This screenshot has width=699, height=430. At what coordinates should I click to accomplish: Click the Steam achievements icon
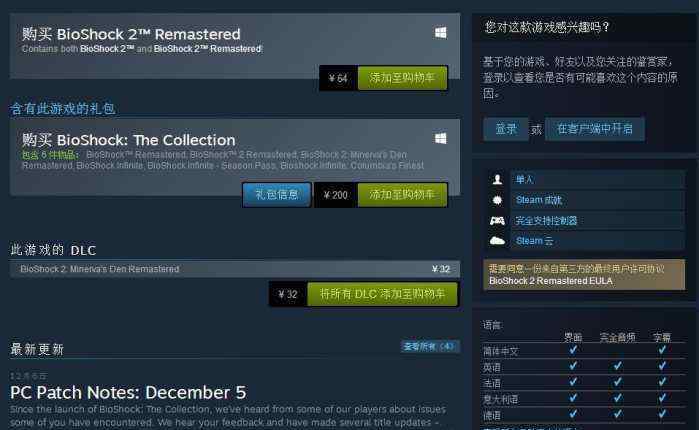pos(497,200)
